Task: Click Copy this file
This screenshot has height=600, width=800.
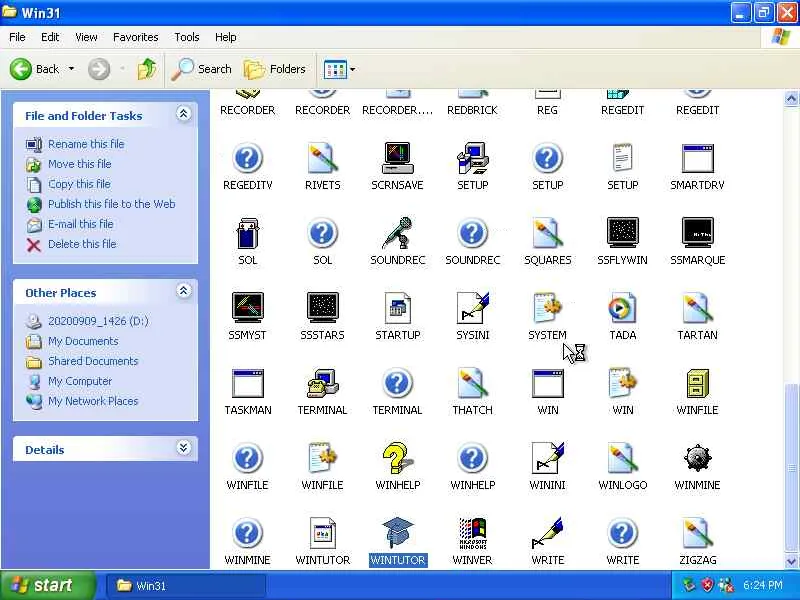Action: 79,184
